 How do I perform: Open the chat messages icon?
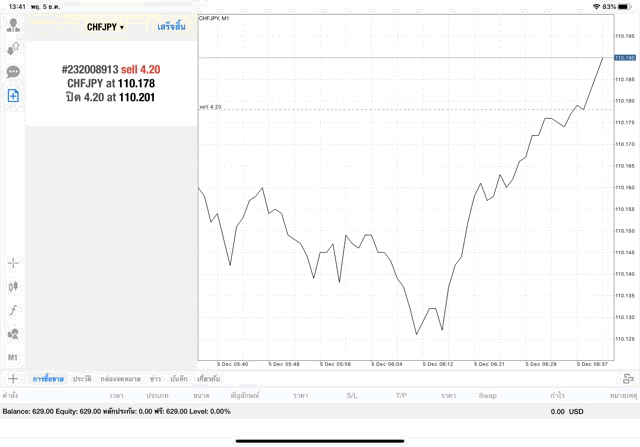(x=13, y=72)
